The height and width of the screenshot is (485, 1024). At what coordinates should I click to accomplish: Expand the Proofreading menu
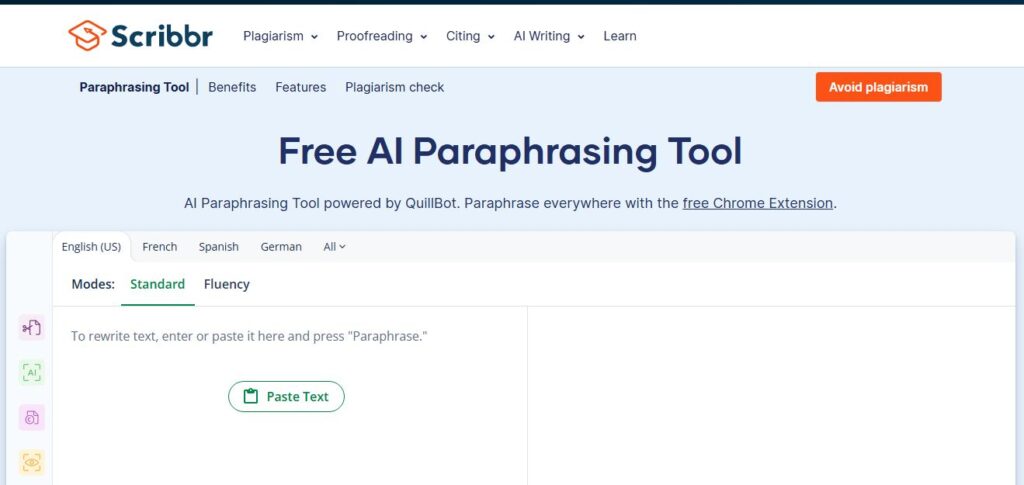coord(382,36)
